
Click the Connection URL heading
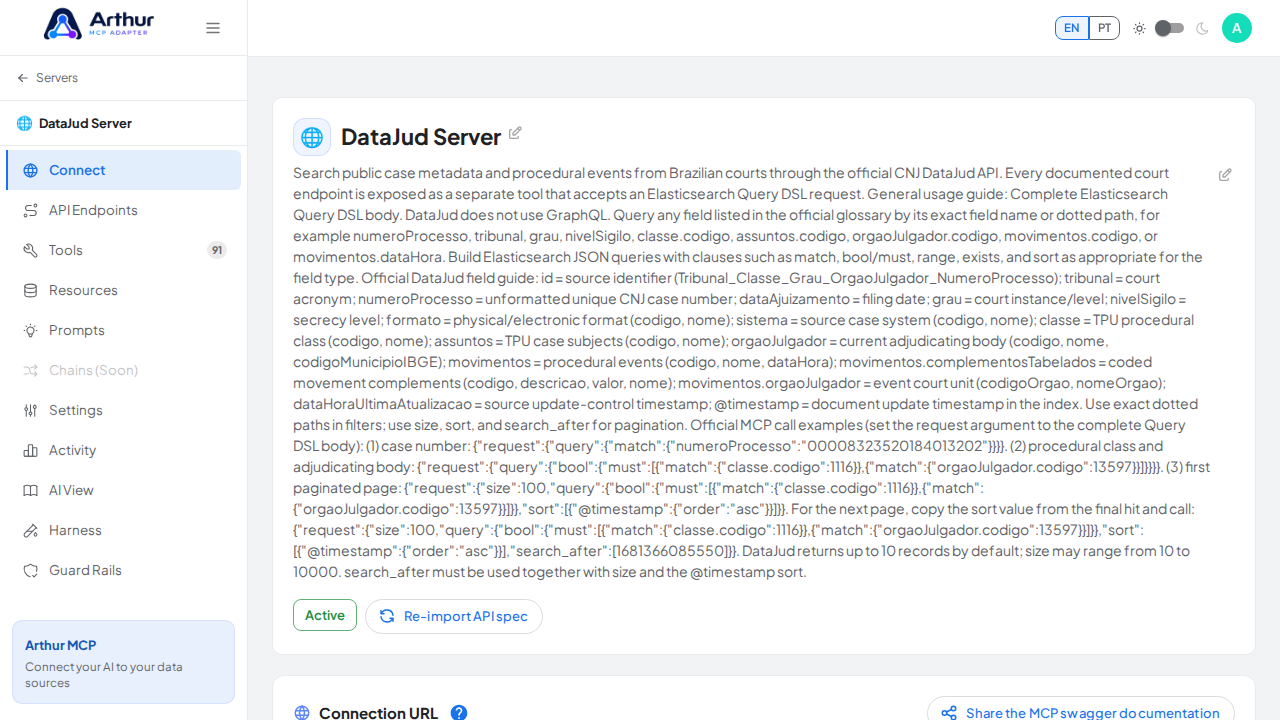coord(378,713)
